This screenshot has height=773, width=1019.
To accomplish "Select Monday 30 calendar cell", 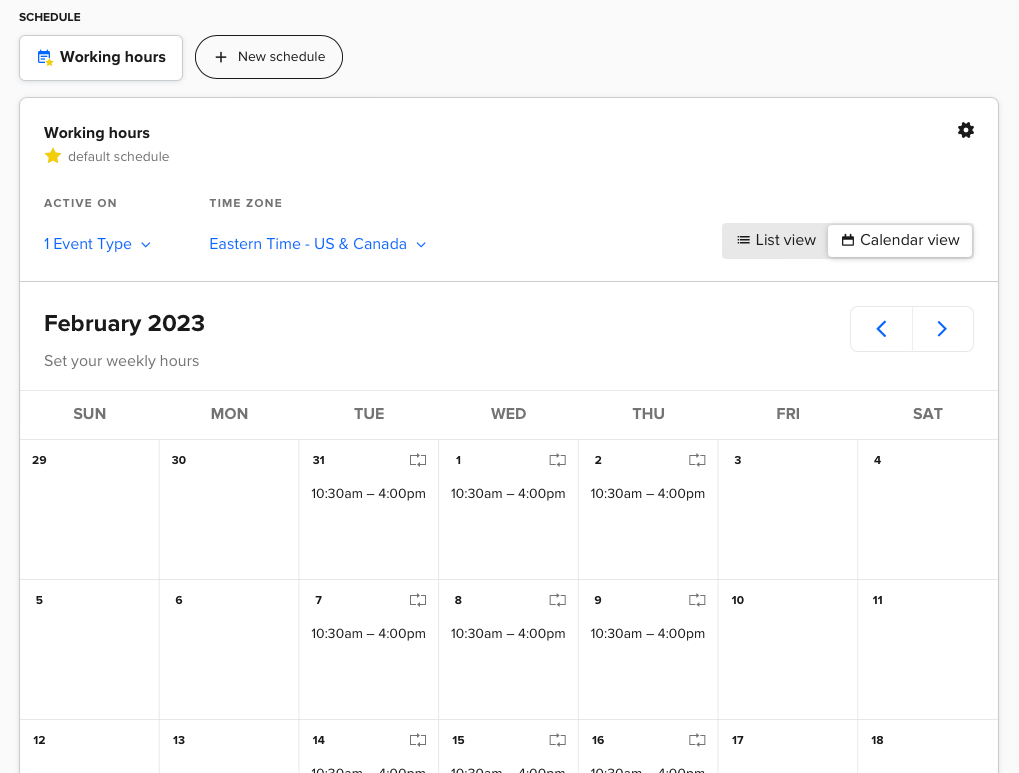I will [229, 510].
